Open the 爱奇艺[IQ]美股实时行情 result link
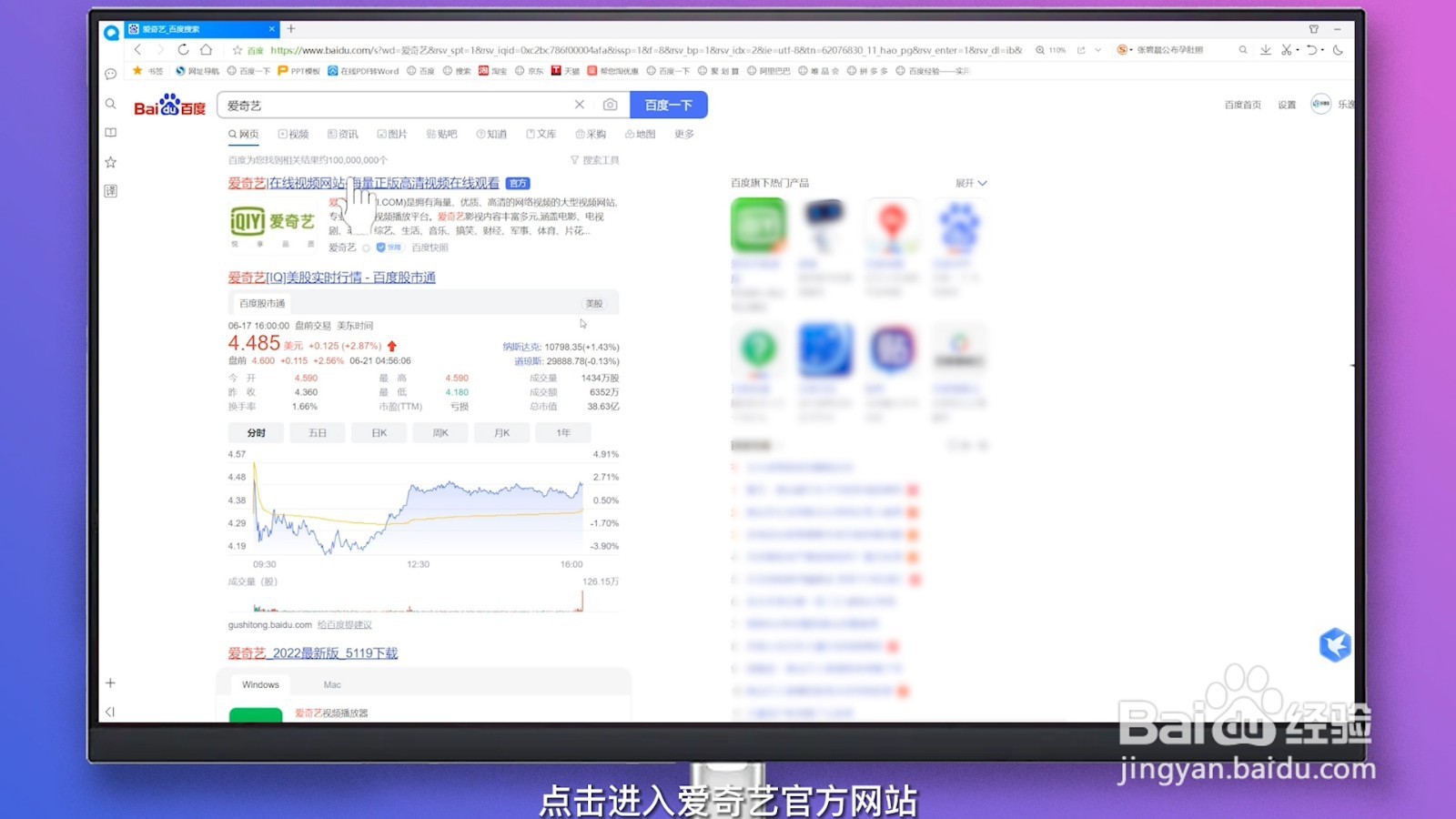 [x=331, y=278]
